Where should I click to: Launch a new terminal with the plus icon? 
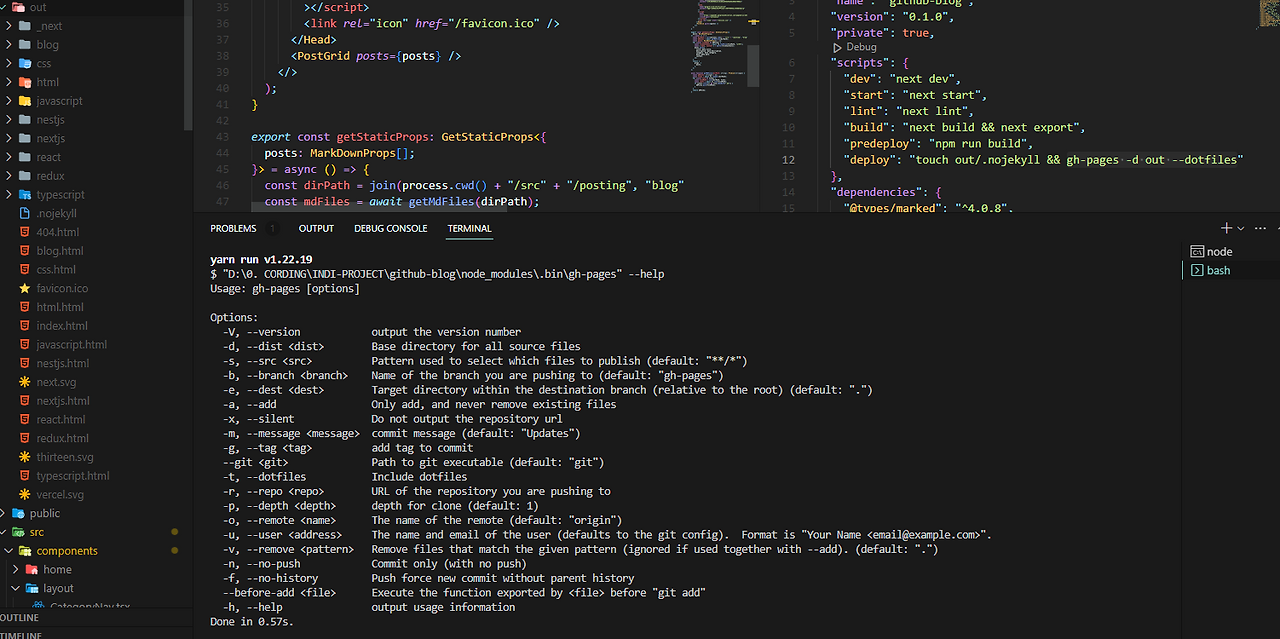pyautogui.click(x=1227, y=228)
